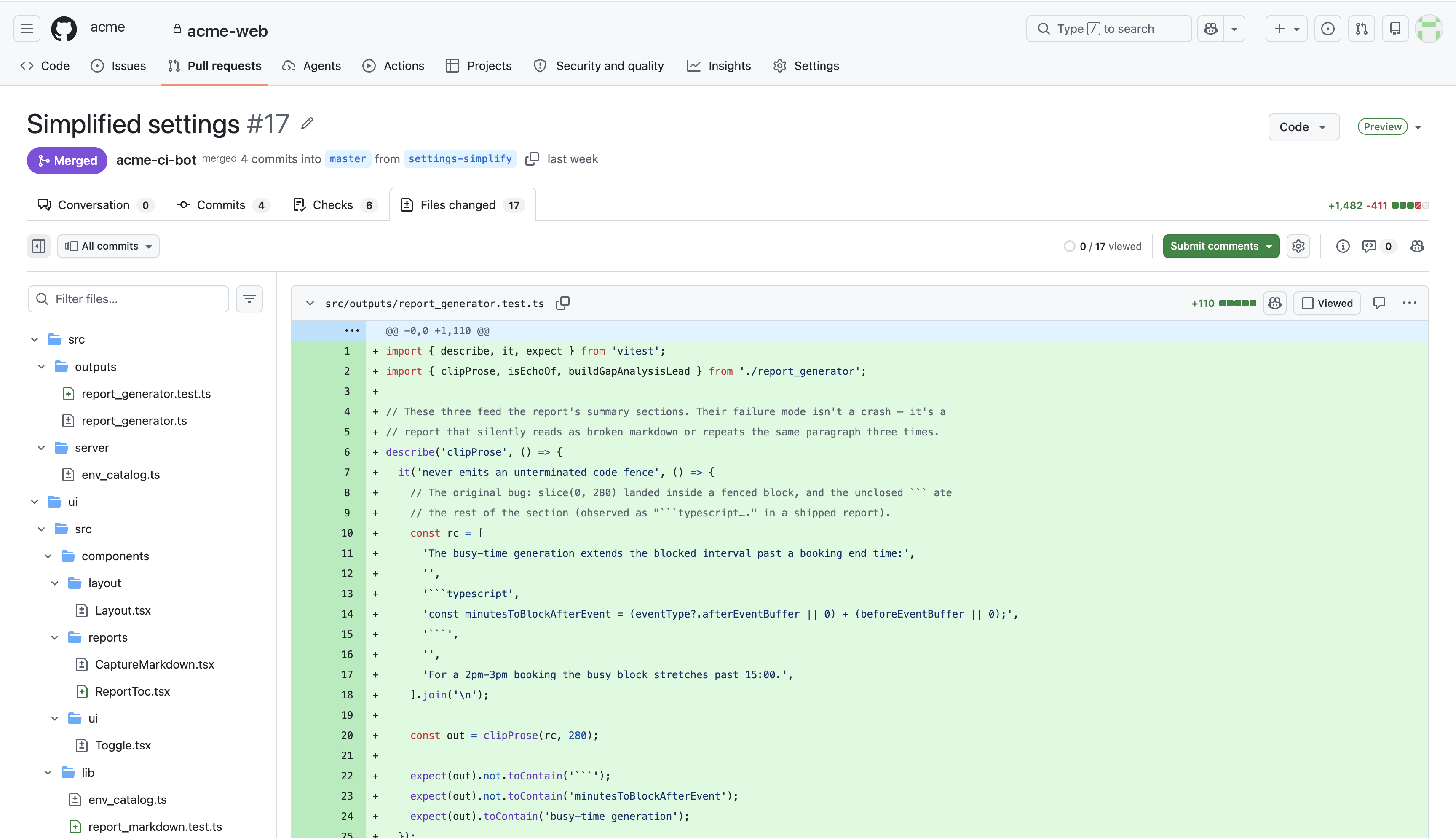Switch to the Conversation tab
1456x838 pixels.
(x=96, y=205)
